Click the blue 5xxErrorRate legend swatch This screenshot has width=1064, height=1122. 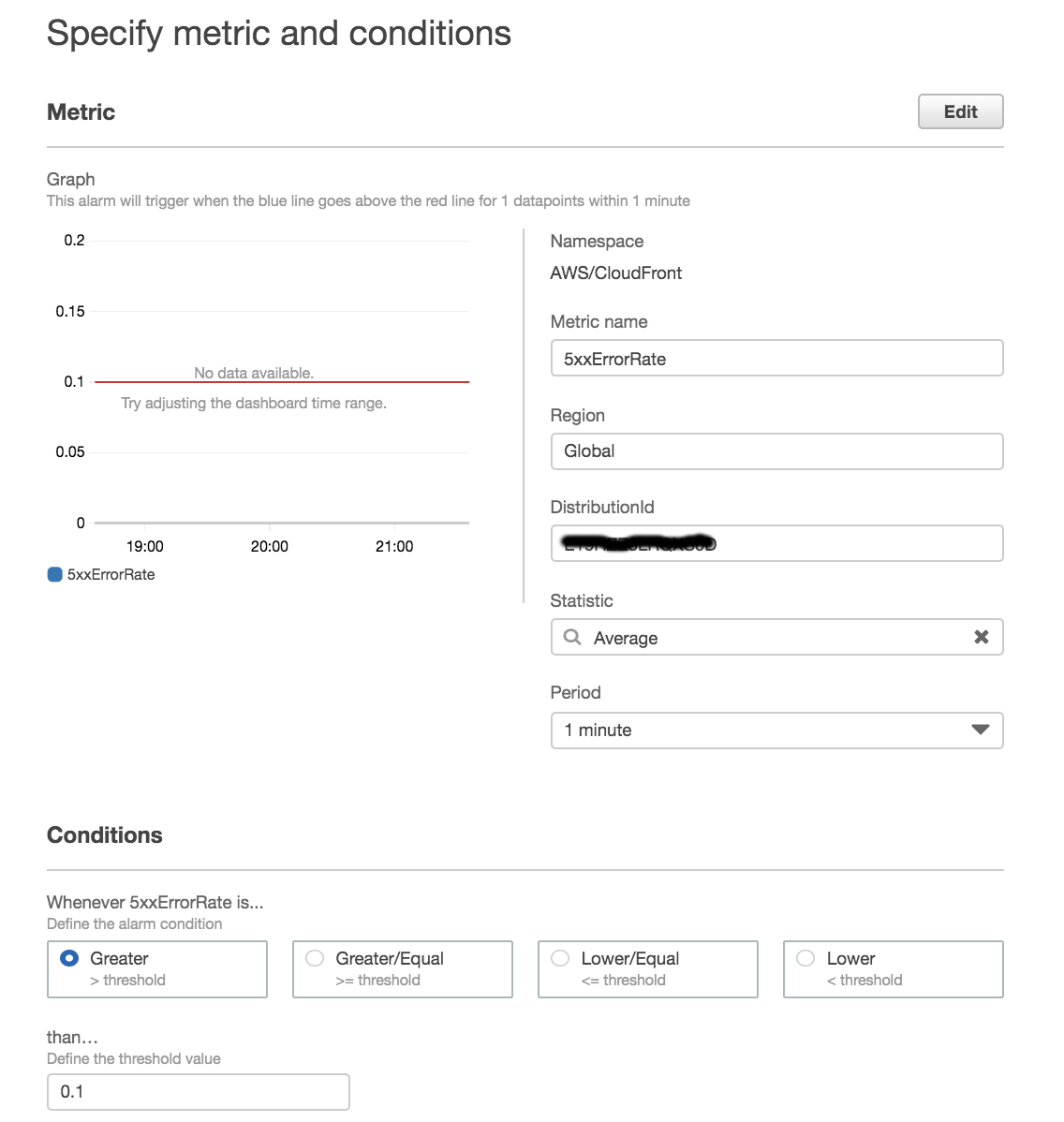[54, 575]
